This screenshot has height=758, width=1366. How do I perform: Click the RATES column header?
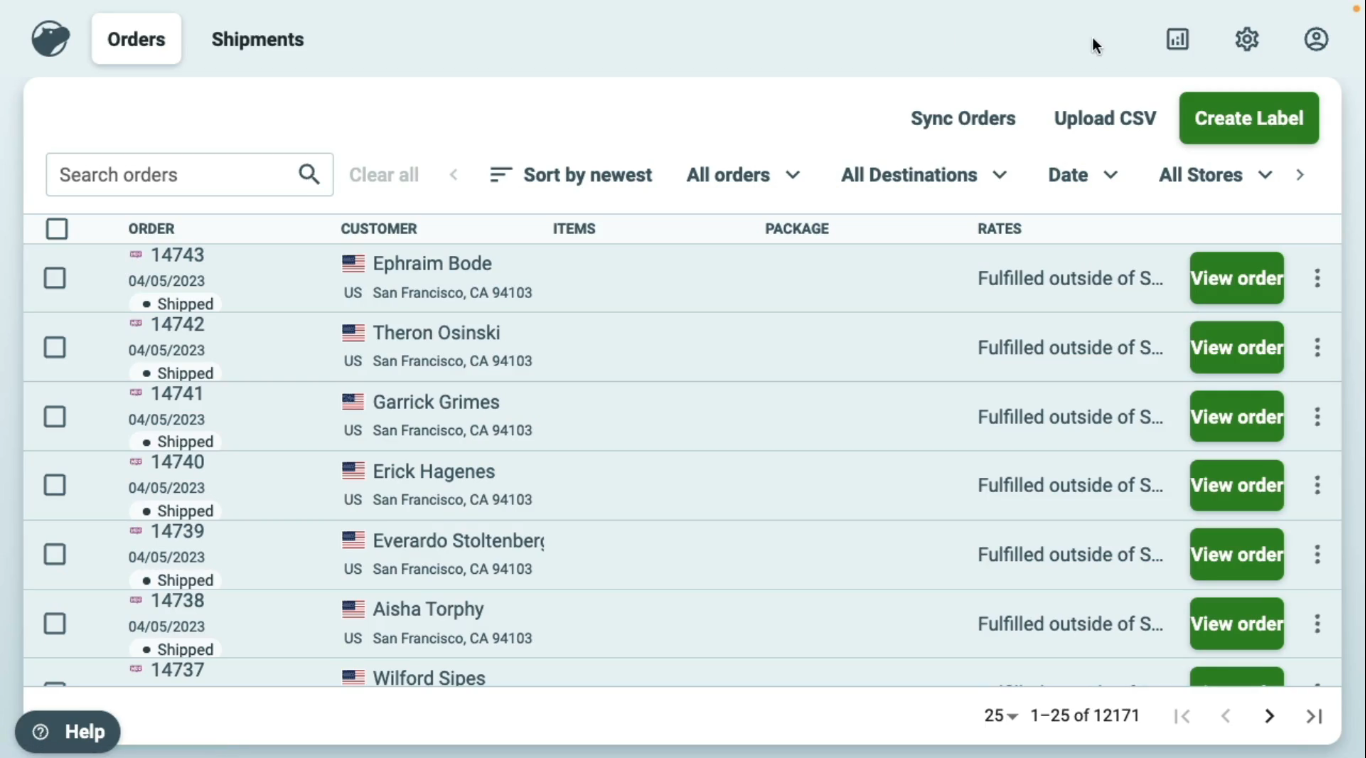pos(999,229)
